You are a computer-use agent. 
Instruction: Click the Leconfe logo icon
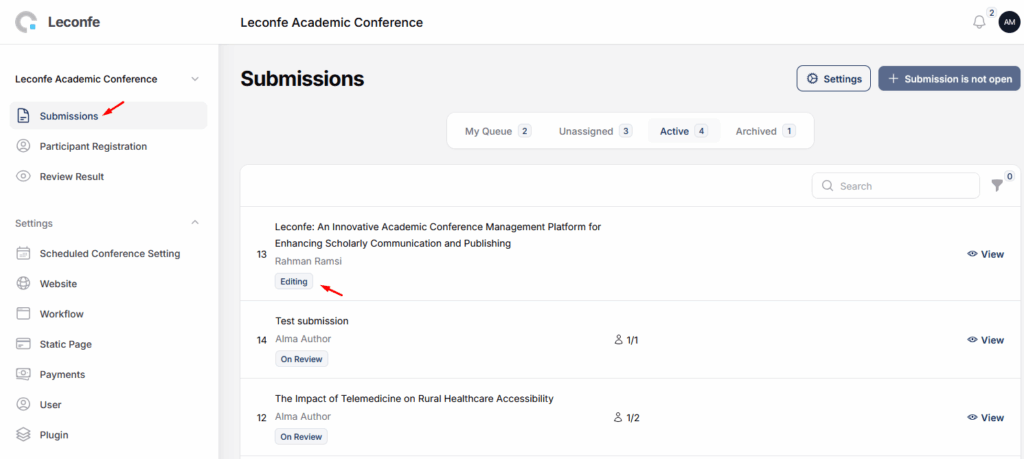25,22
